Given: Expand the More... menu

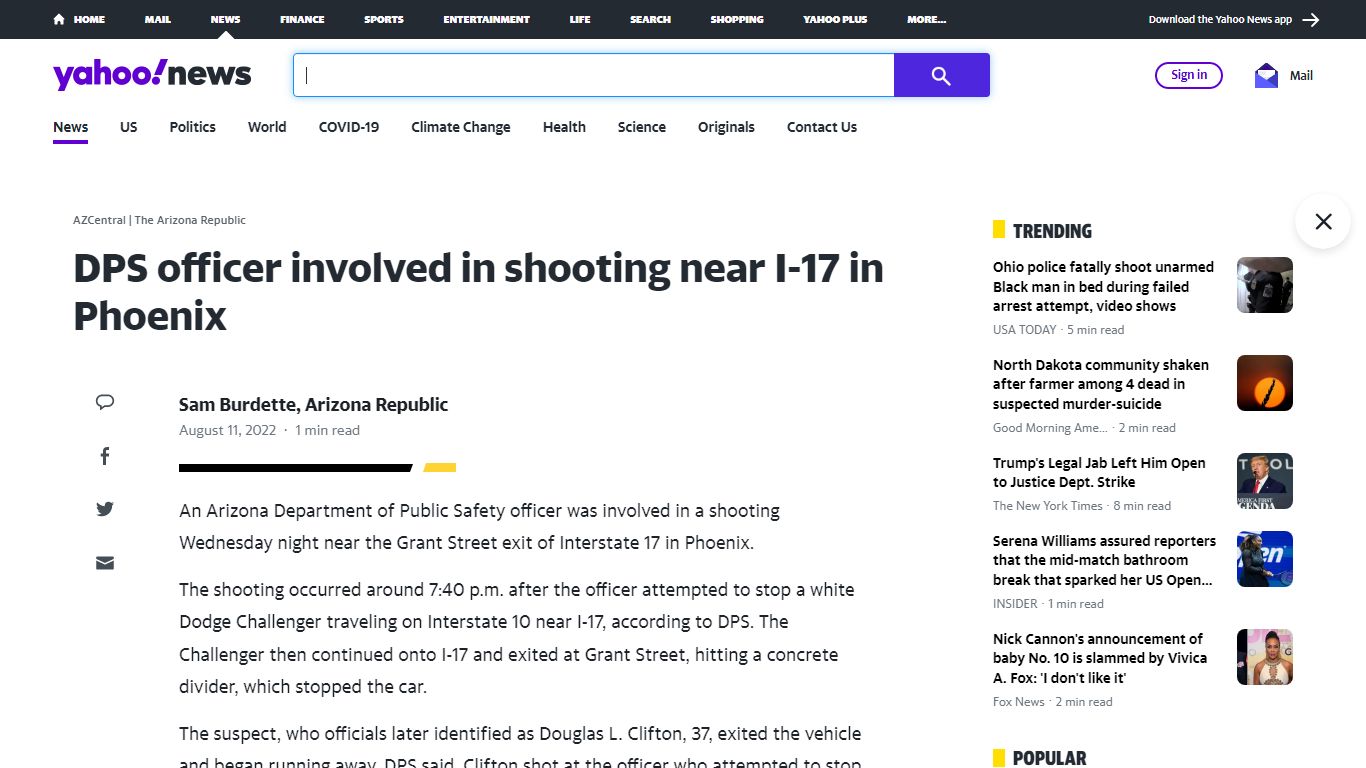Looking at the screenshot, I should pyautogui.click(x=927, y=19).
